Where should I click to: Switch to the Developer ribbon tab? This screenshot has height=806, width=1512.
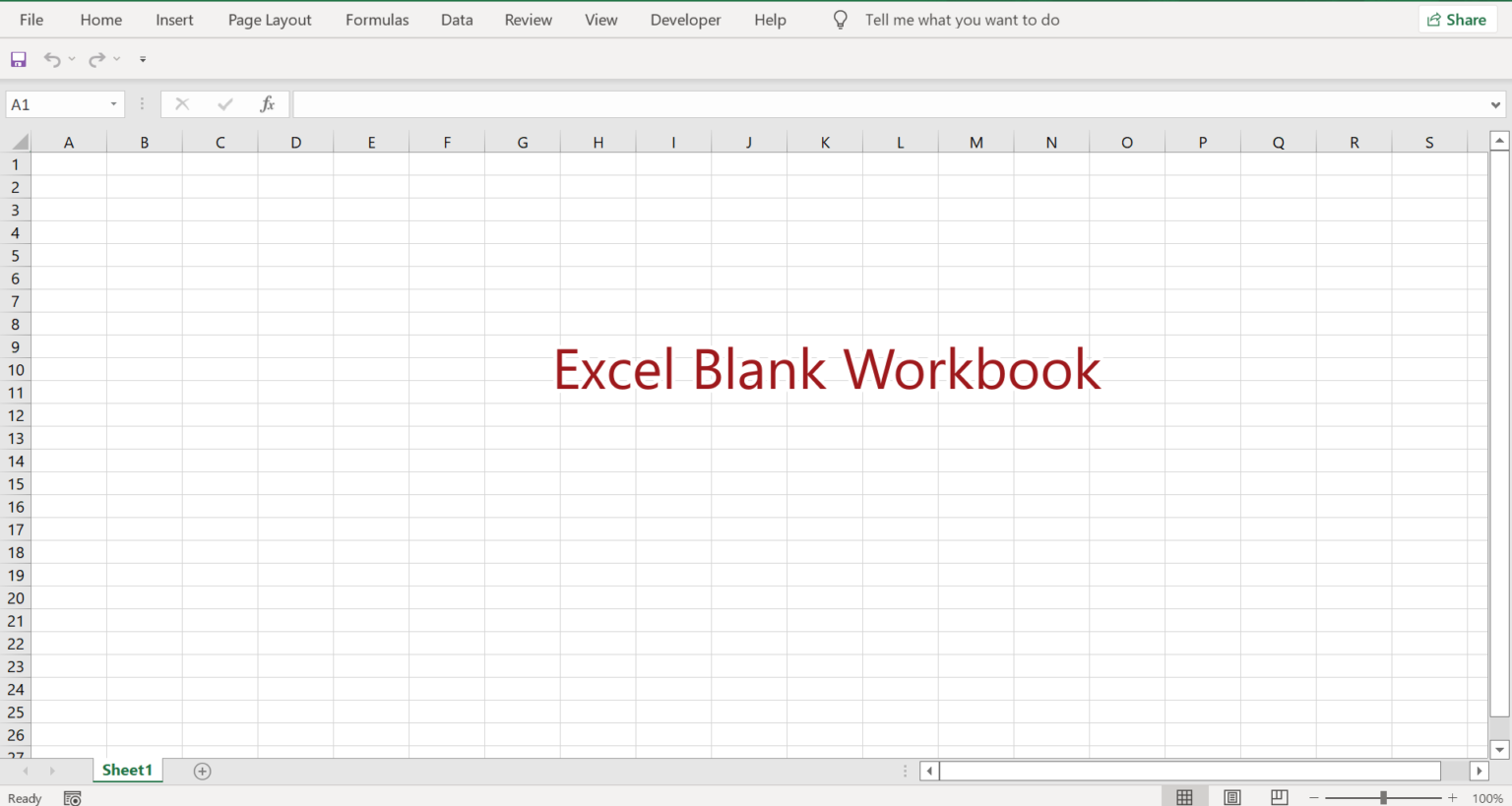pos(685,19)
